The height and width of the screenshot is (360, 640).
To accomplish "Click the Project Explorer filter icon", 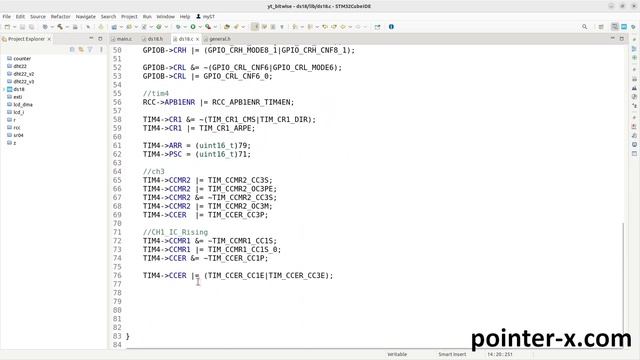I will (x=90, y=49).
